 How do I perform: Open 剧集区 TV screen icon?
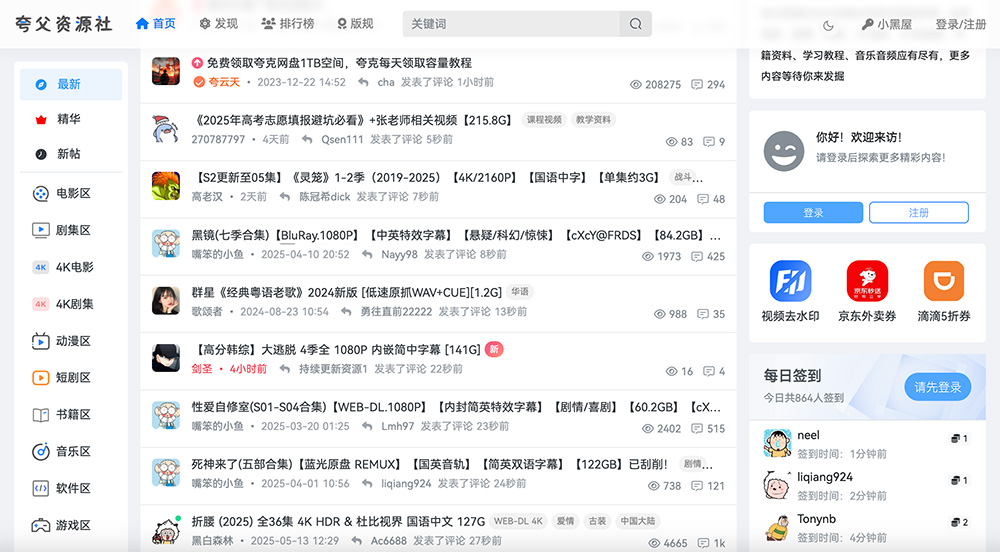tap(41, 230)
